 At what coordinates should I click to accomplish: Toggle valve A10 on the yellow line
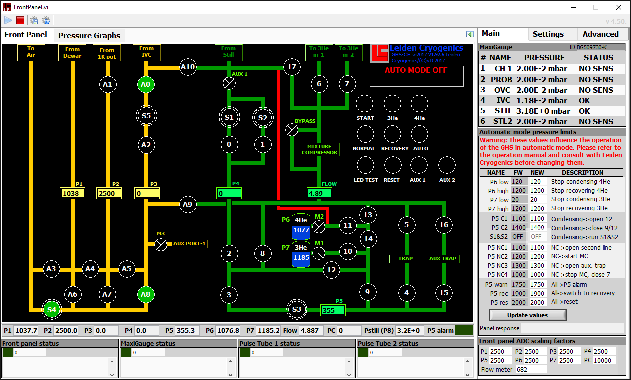click(188, 67)
